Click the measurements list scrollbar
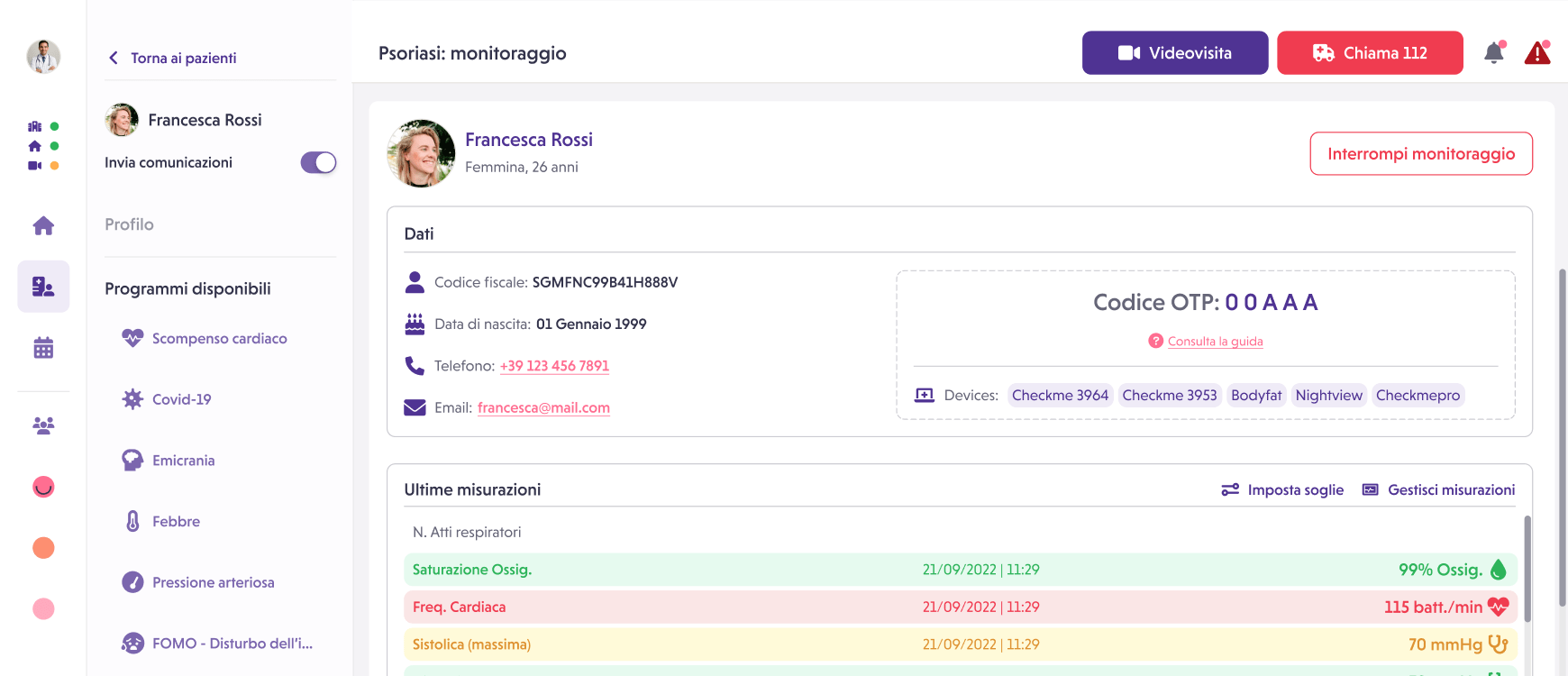Screen dimensions: 1568x676 click(1527, 568)
